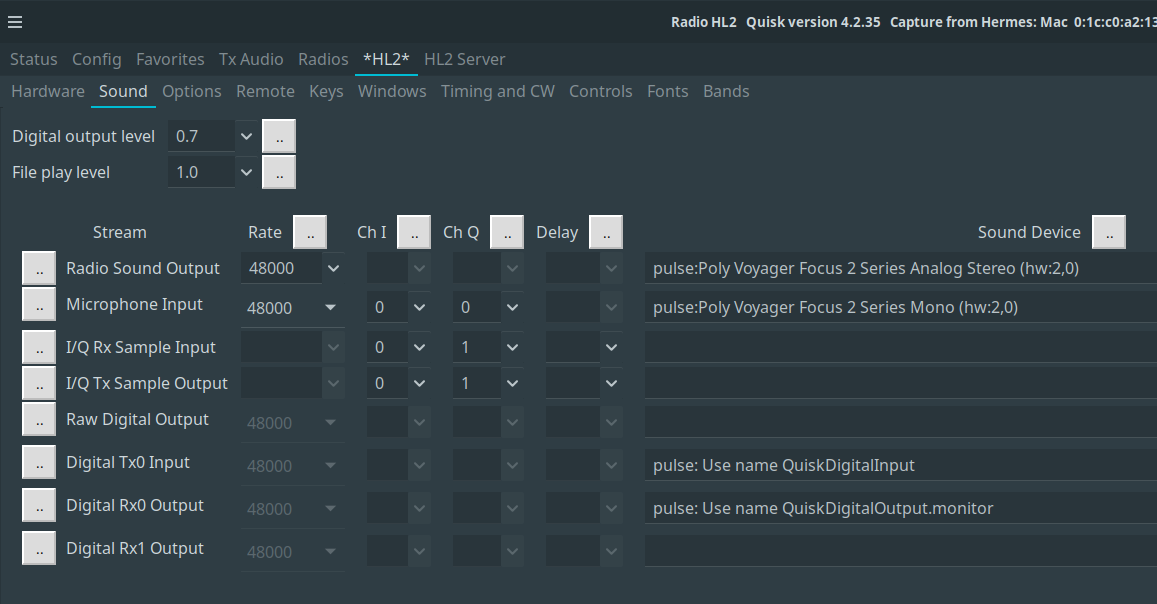The height and width of the screenshot is (604, 1157).
Task: Open I/Q Rx Sample Input Ch Q dropdown
Action: point(512,347)
